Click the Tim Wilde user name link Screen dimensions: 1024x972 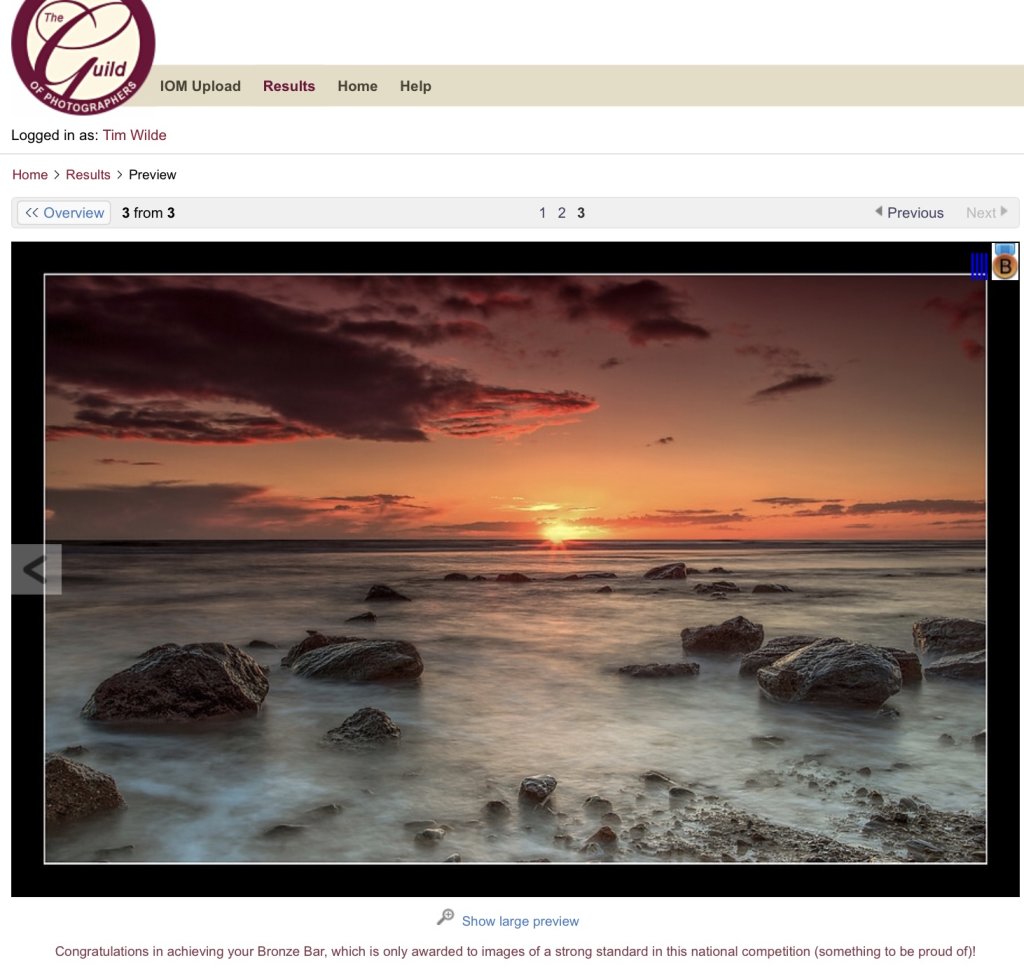tap(135, 135)
